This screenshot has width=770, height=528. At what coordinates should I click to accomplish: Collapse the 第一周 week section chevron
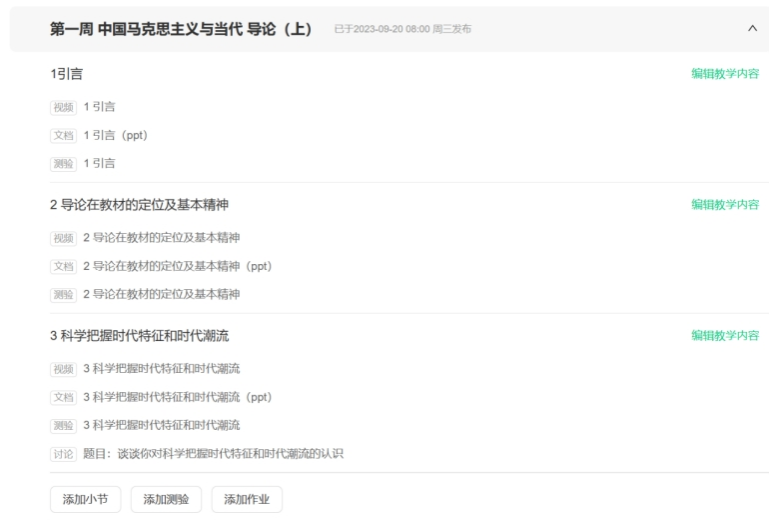(x=752, y=29)
